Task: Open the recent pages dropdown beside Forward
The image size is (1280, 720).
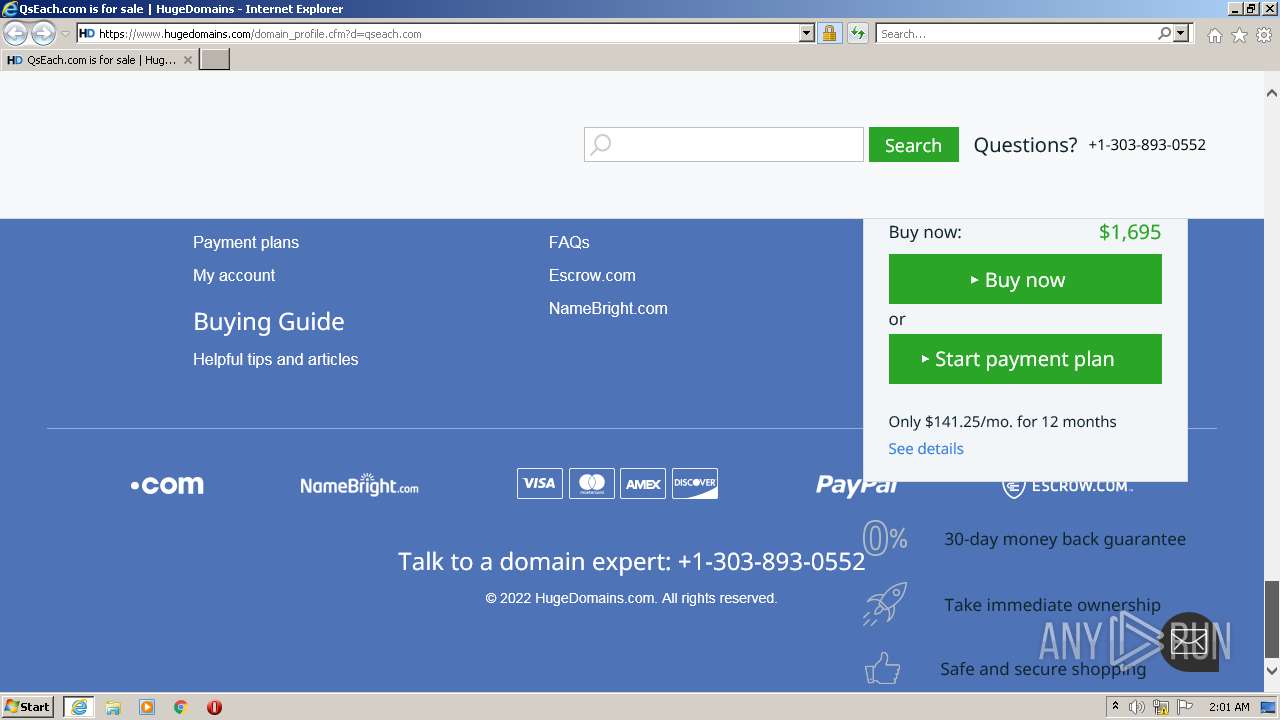Action: point(65,34)
